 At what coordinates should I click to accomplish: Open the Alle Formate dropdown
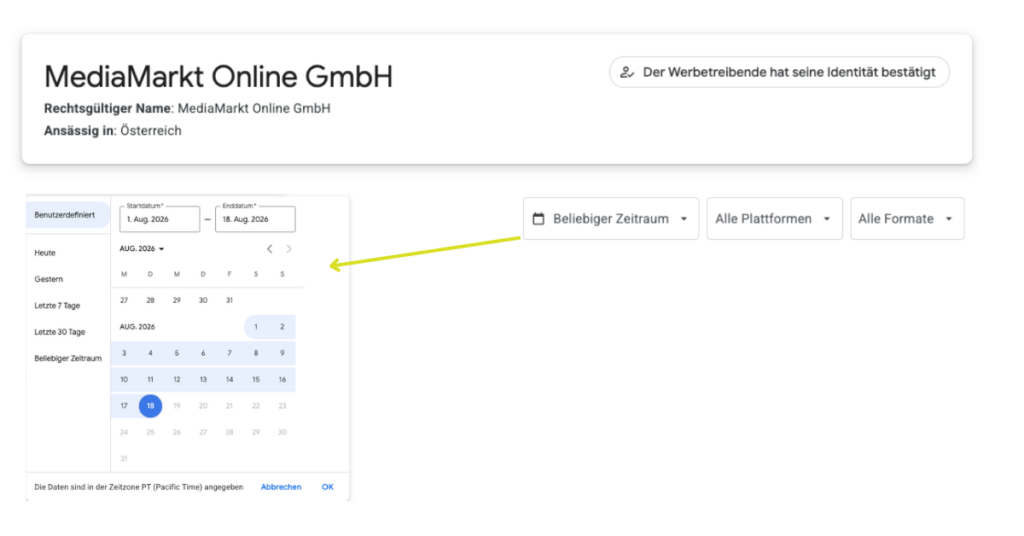click(907, 219)
